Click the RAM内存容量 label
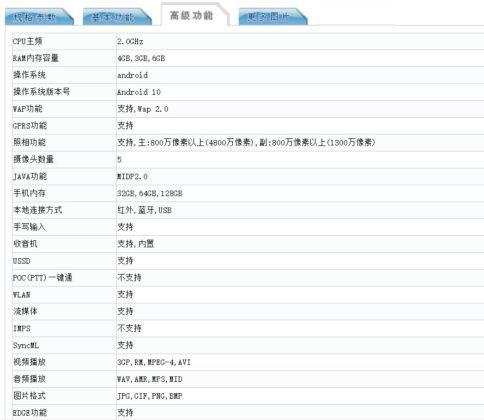Image resolution: width=484 pixels, height=420 pixels. click(36, 58)
